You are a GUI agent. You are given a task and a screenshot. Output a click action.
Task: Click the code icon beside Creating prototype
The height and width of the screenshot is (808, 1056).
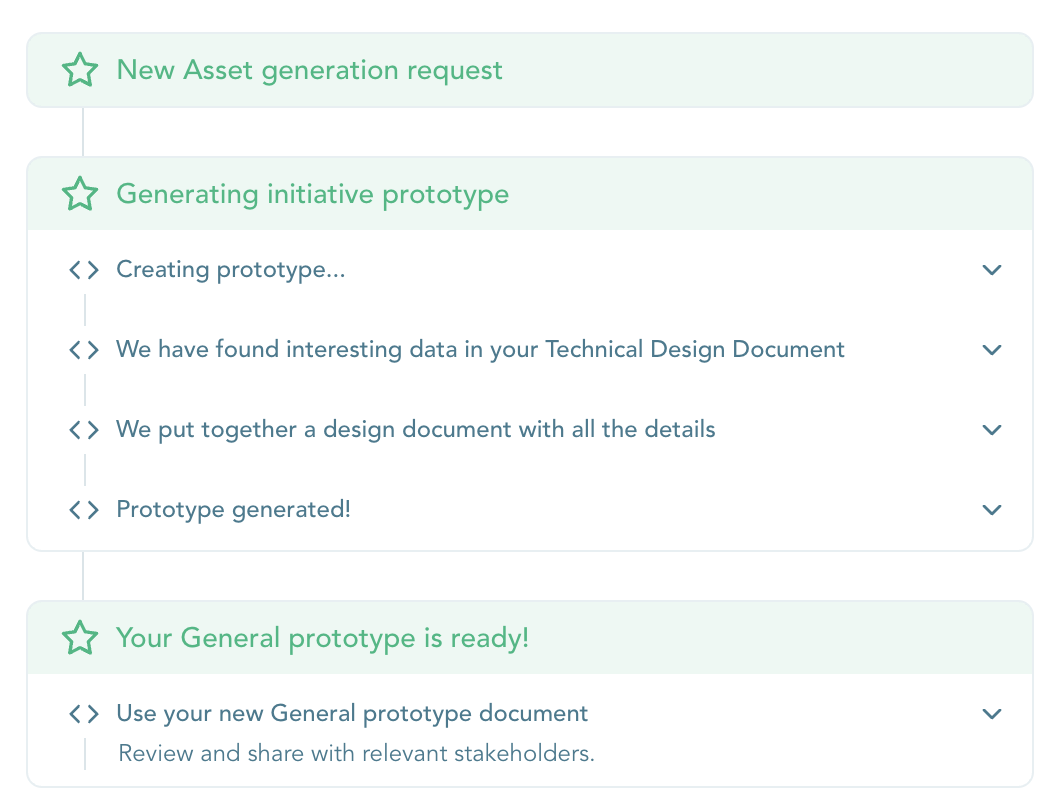[x=84, y=269]
